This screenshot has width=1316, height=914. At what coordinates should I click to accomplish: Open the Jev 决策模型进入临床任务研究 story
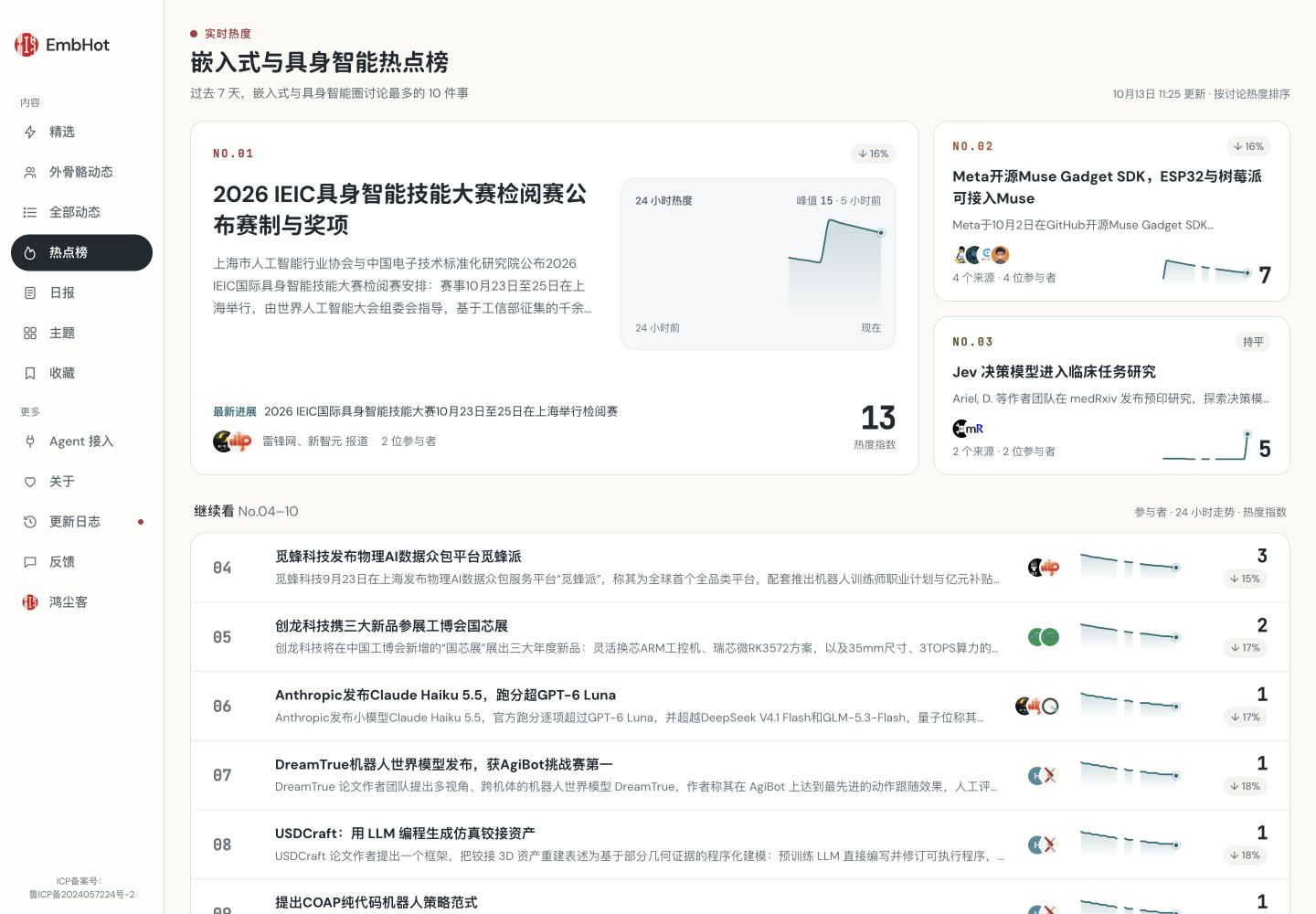tap(1054, 372)
